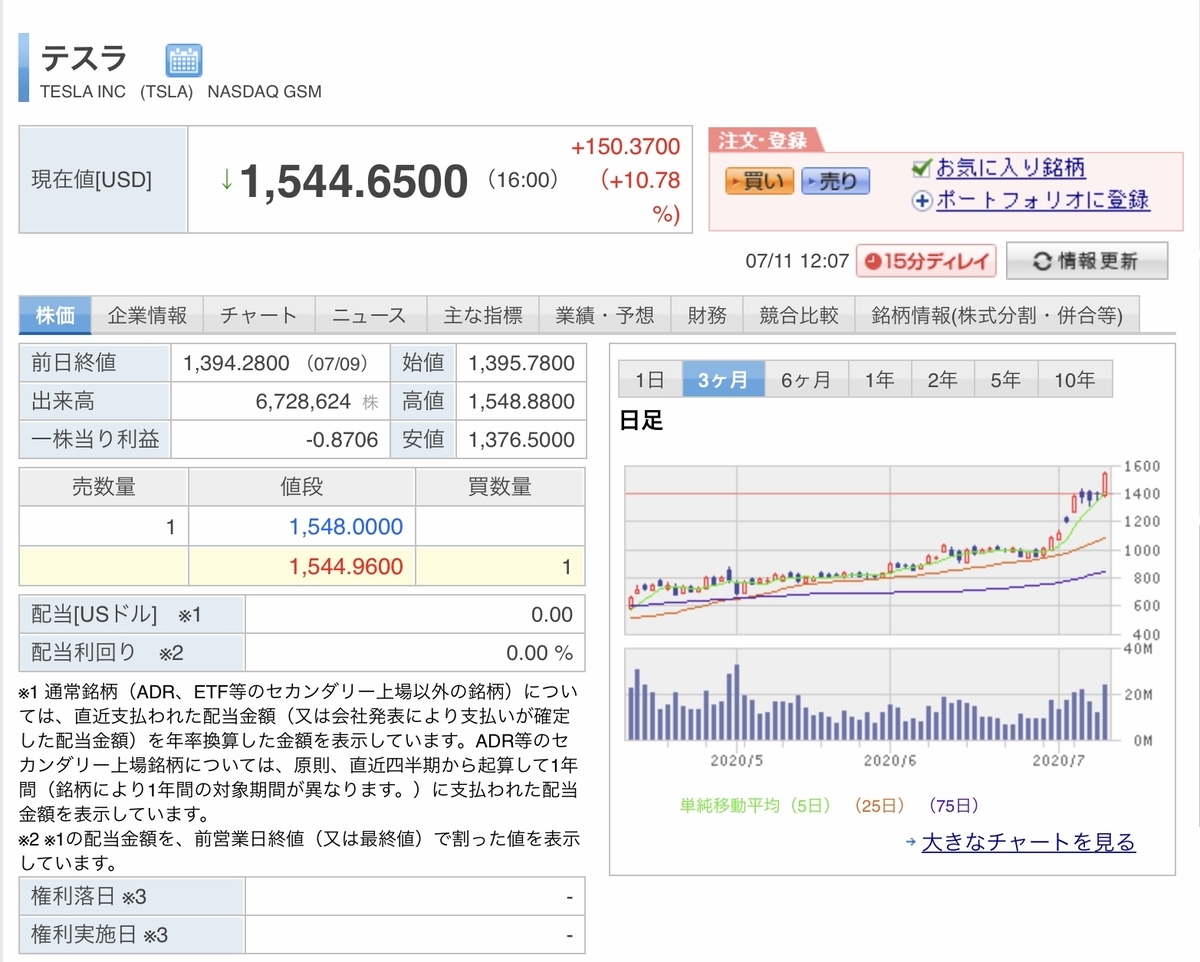
Task: Select the 2年 chart range
Action: coord(942,380)
